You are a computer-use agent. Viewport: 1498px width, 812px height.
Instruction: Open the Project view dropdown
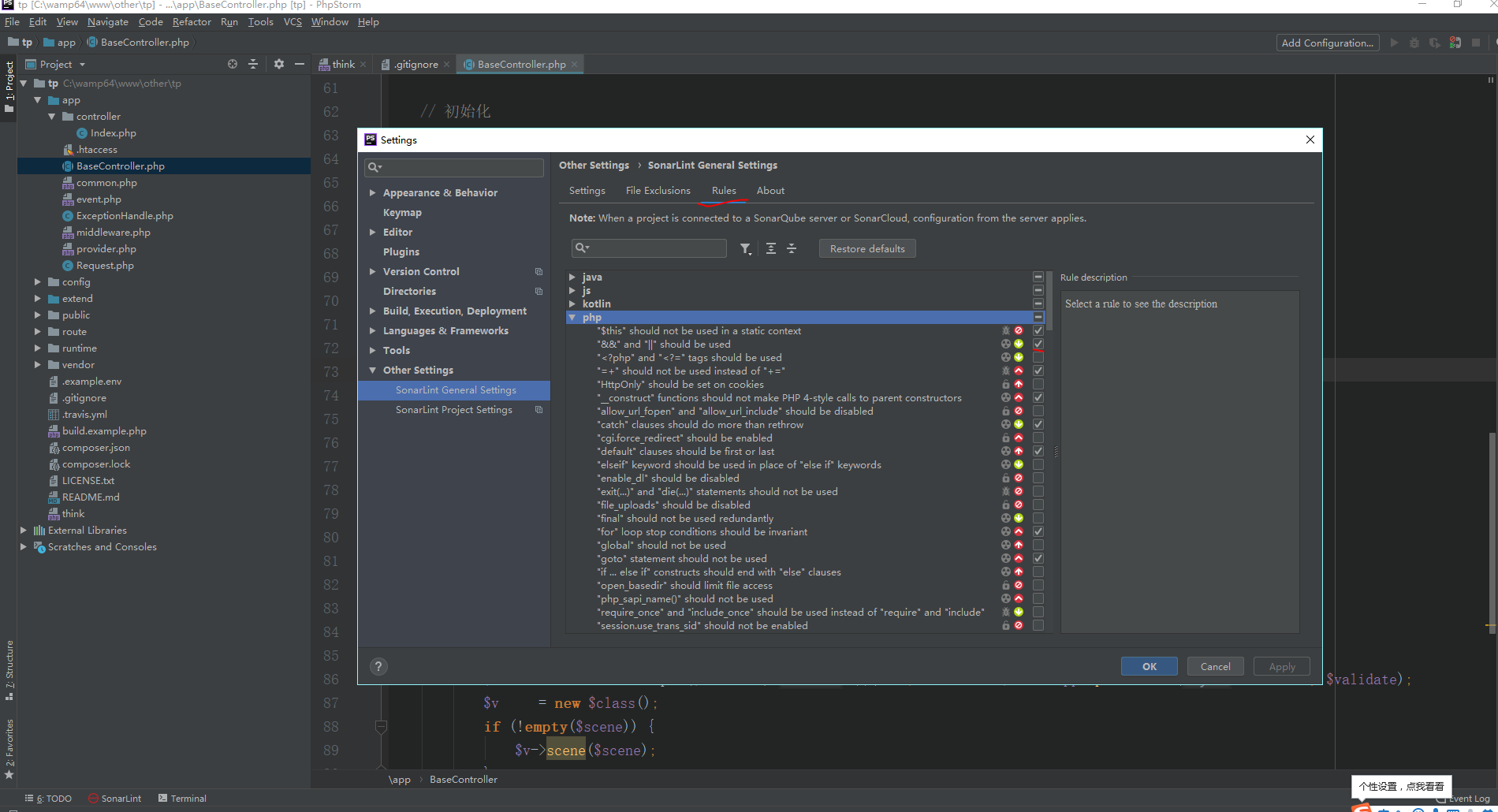click(82, 65)
